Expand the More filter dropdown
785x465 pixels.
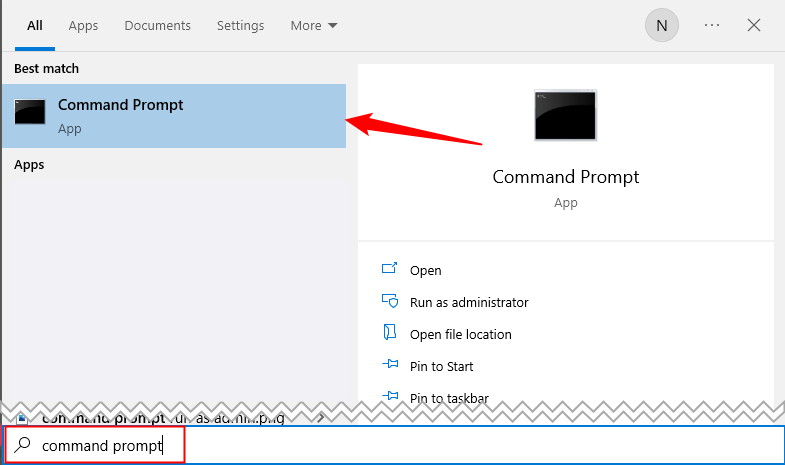click(x=314, y=25)
